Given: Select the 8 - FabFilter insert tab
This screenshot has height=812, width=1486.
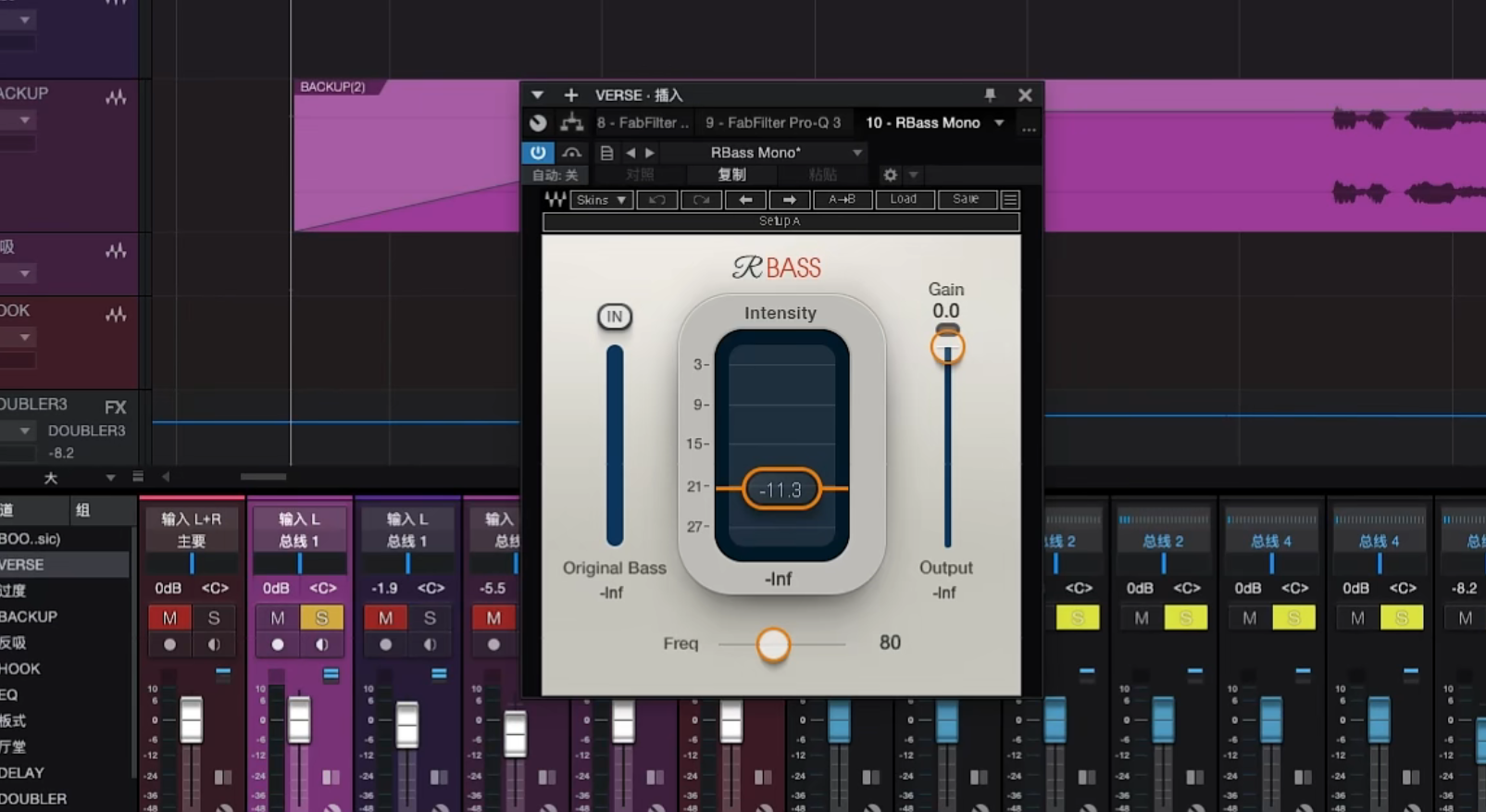Looking at the screenshot, I should click(x=643, y=122).
